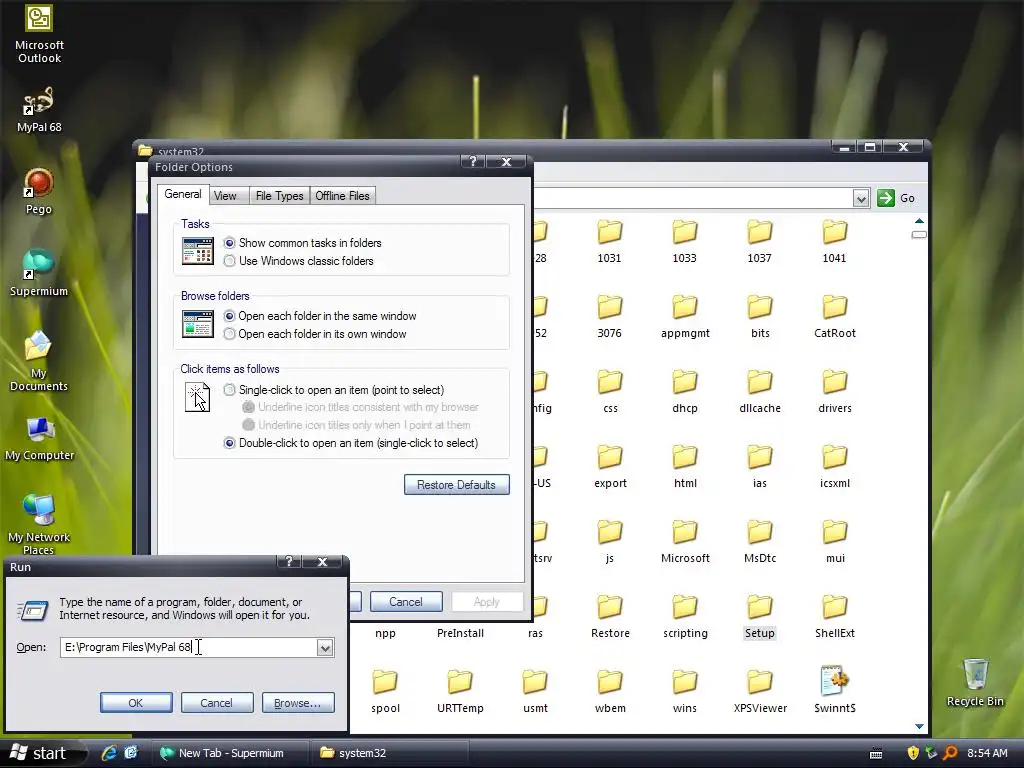Click Browse in the Run dialog
Screen dimensions: 1024x768
click(298, 703)
